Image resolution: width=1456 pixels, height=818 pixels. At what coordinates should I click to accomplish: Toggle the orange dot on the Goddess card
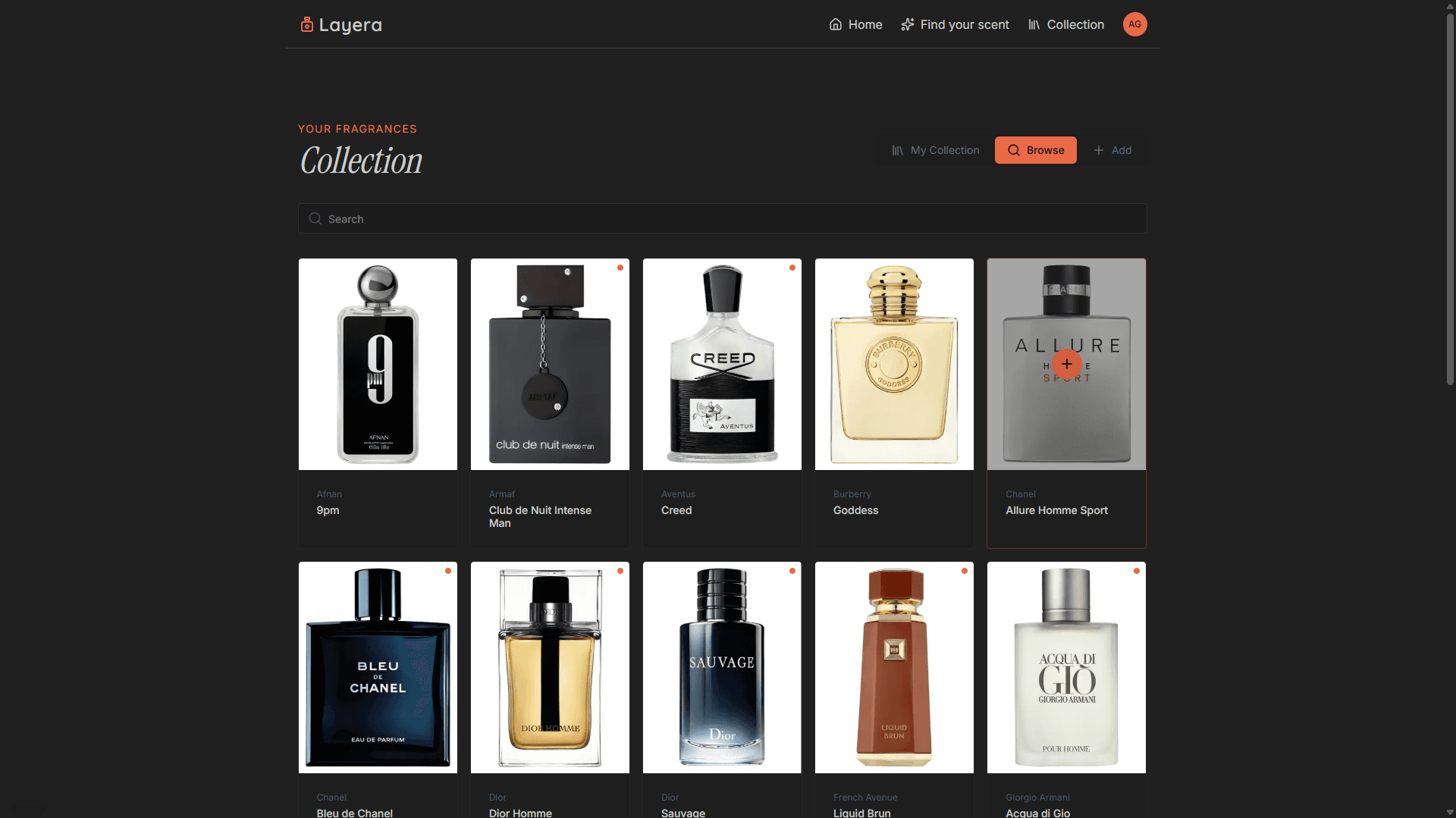point(964,268)
